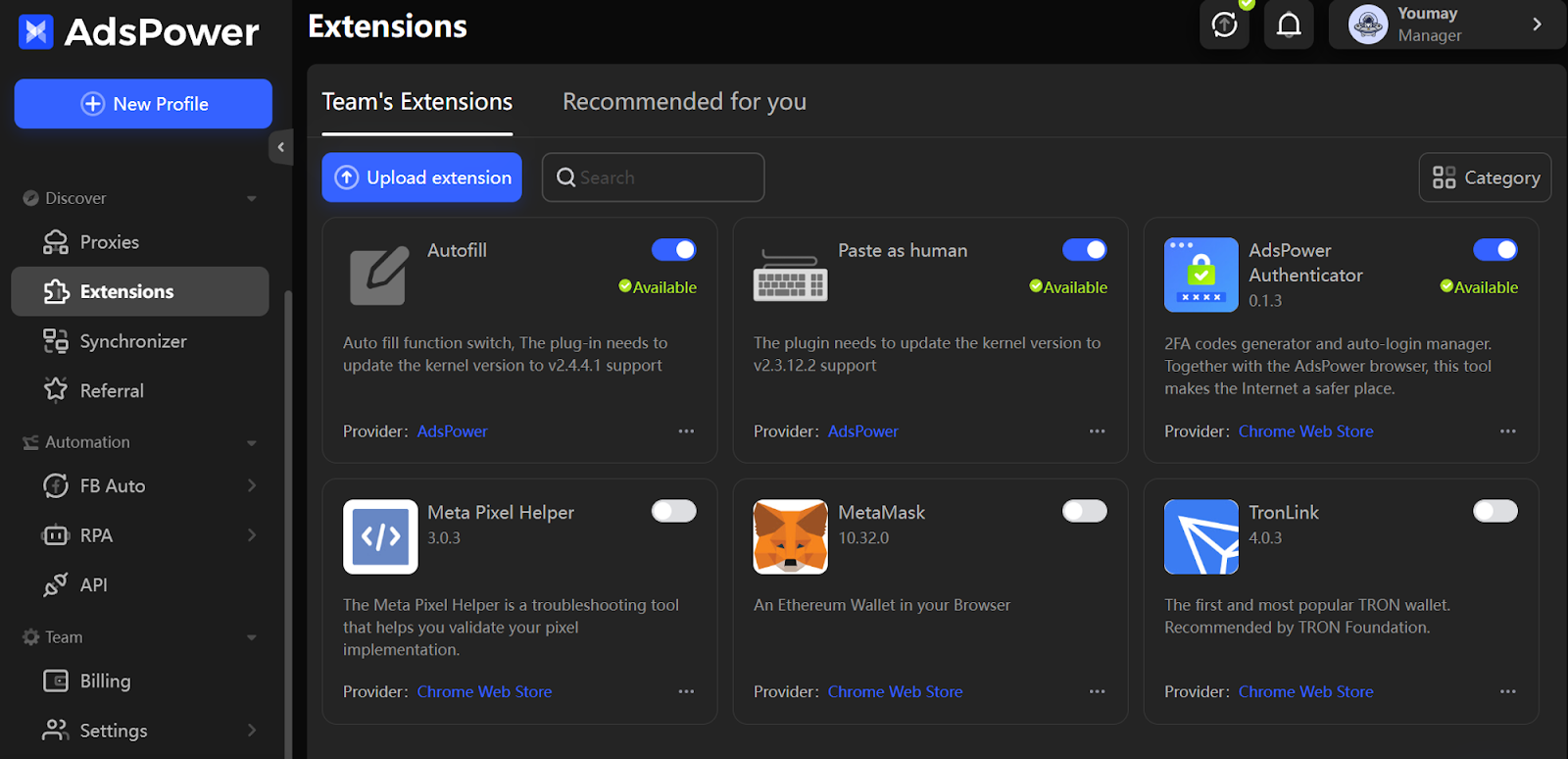This screenshot has height=759, width=1568.
Task: Enable the Meta Pixel Helper toggle
Action: point(674,511)
